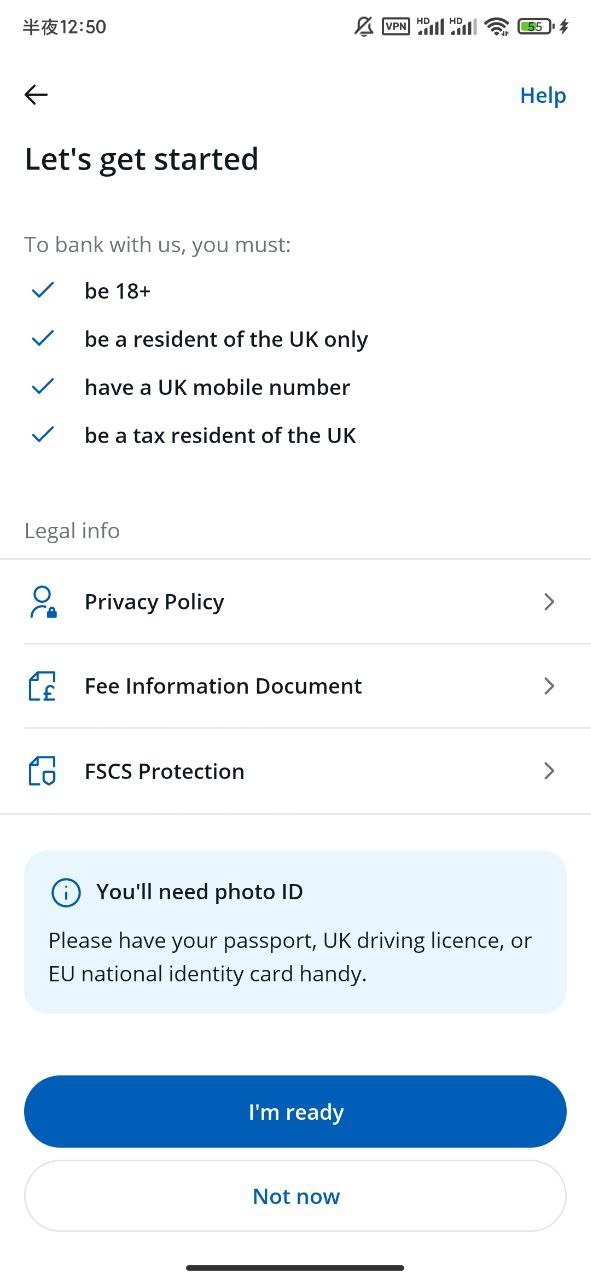
Task: Expand FSCS Protection via its chevron
Action: click(549, 771)
